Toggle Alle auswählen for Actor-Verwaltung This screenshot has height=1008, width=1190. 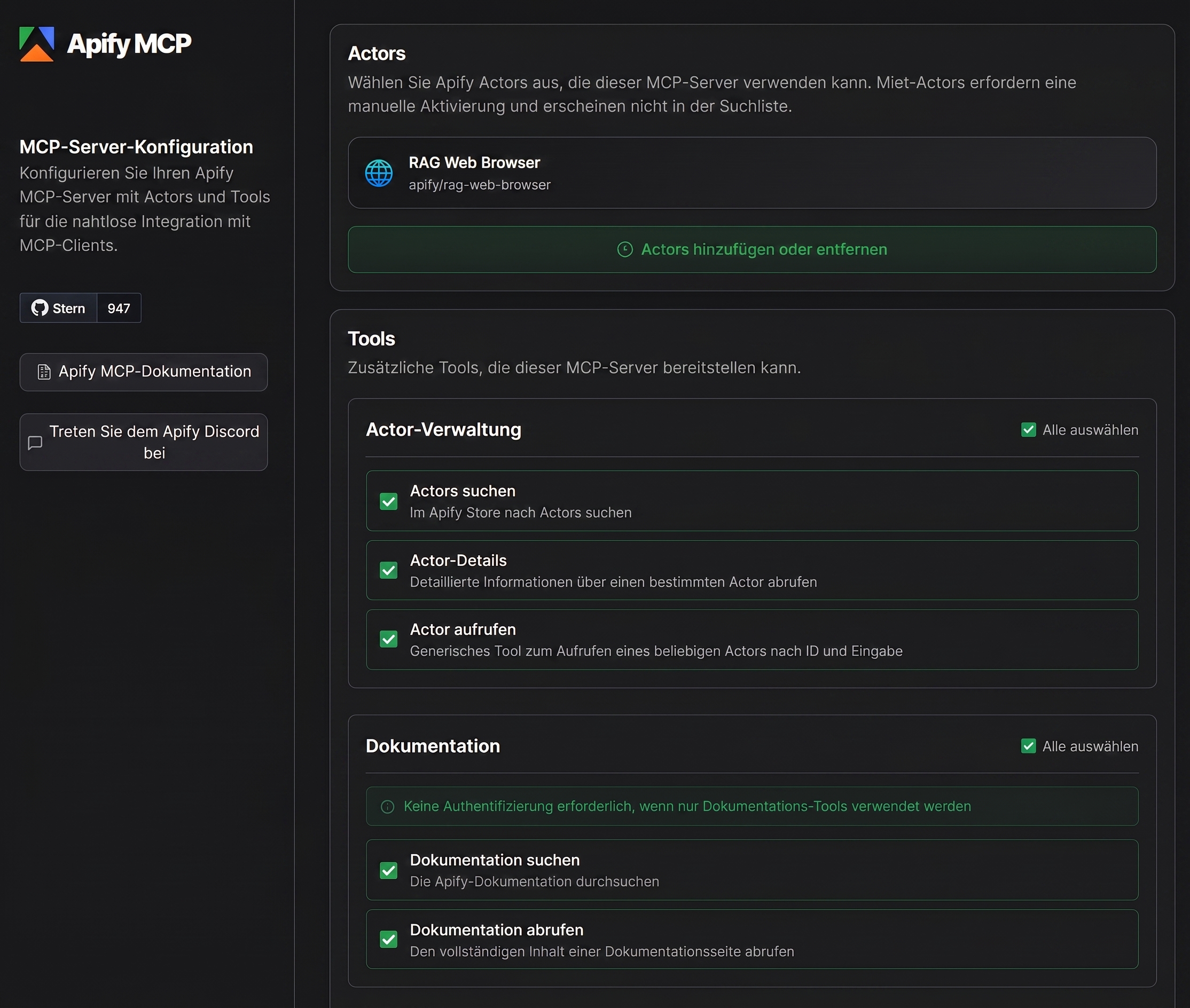[1028, 430]
